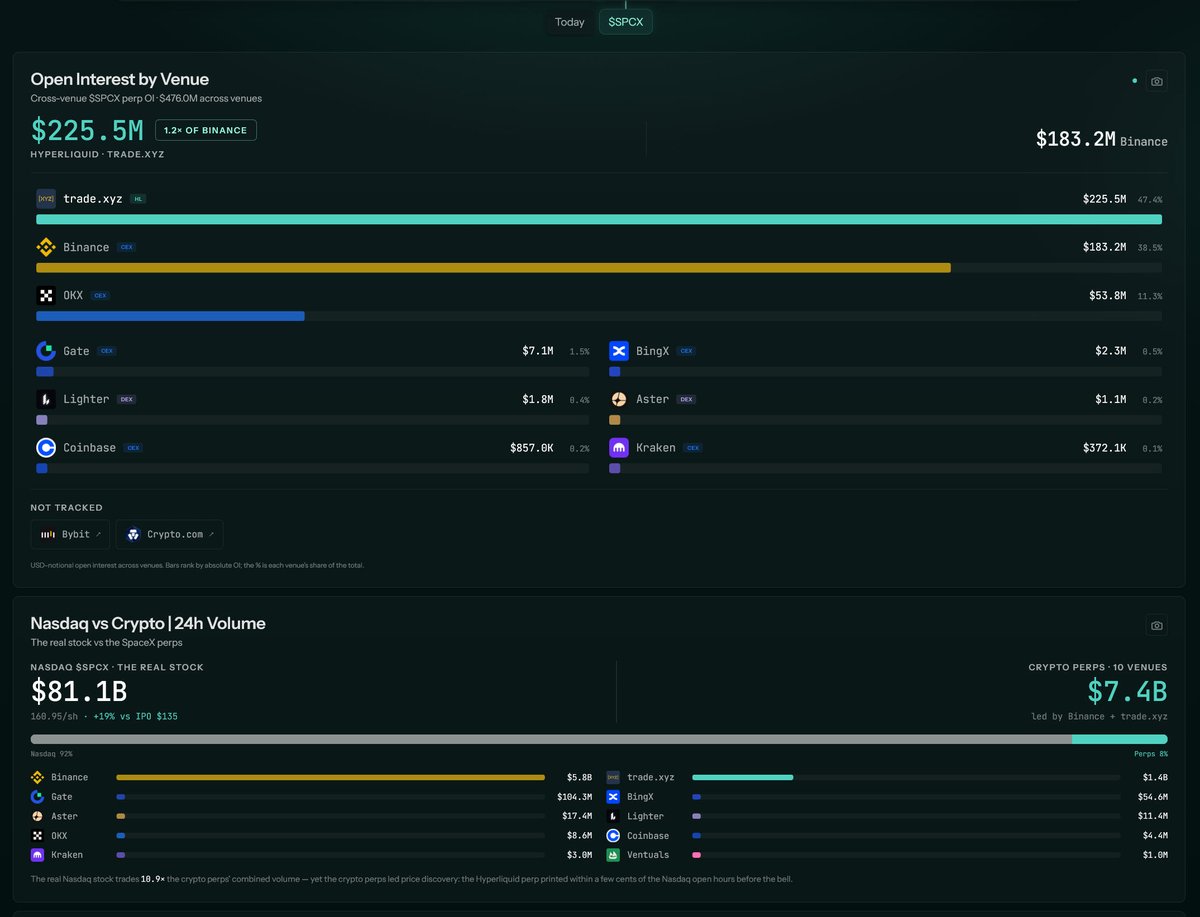
Task: Click the camera icon in Nasdaq vs Crypto panel
Action: (x=1157, y=625)
